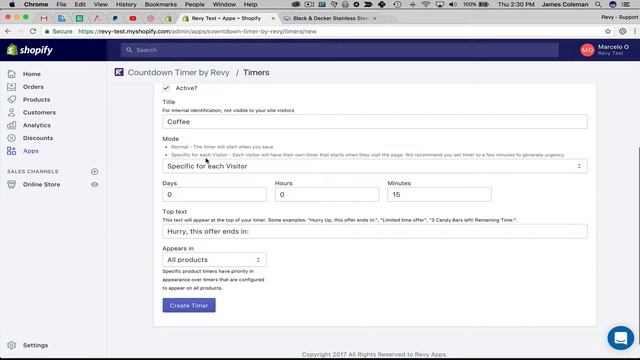
Task: Open Orders in the sidebar
Action: 33,87
